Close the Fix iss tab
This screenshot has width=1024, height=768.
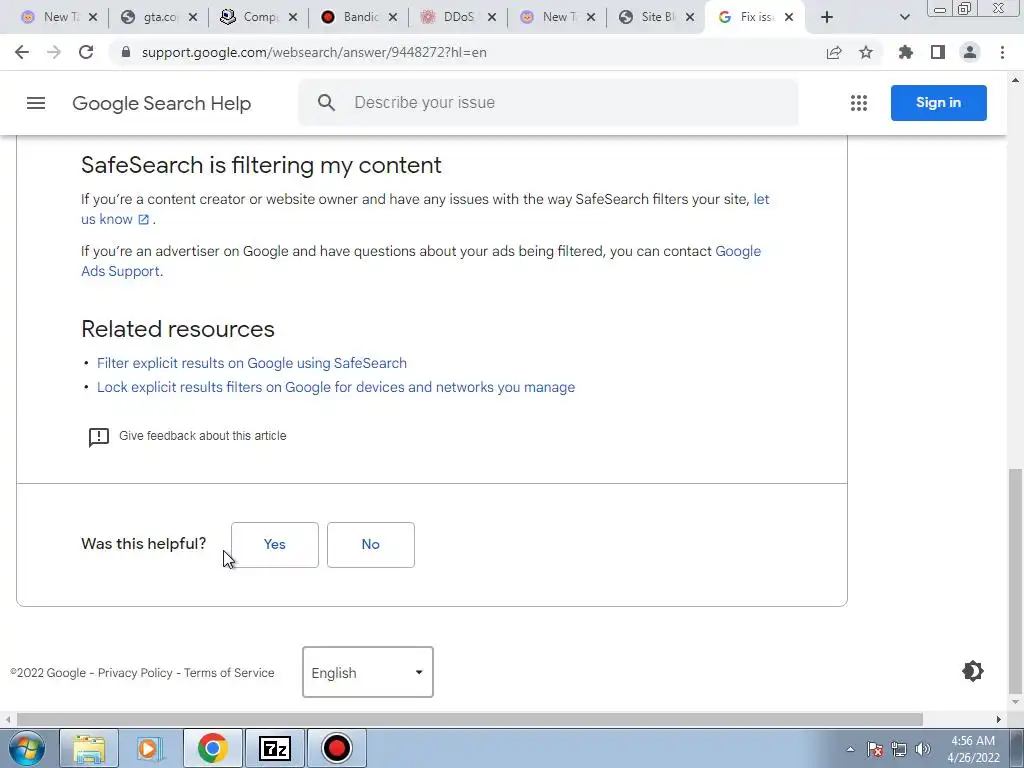pos(789,18)
